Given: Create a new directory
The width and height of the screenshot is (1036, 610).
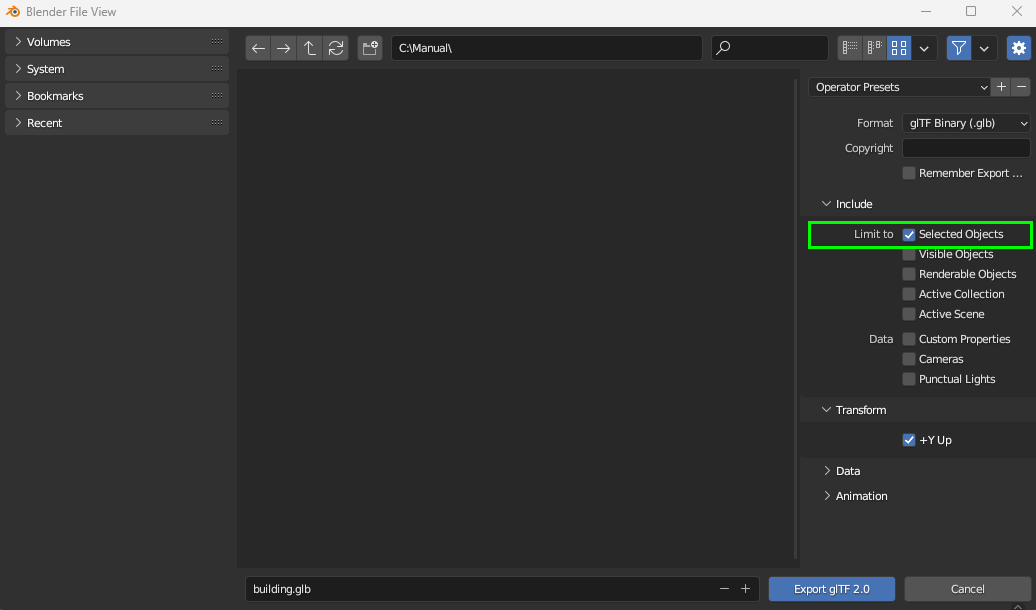Looking at the screenshot, I should tap(369, 47).
